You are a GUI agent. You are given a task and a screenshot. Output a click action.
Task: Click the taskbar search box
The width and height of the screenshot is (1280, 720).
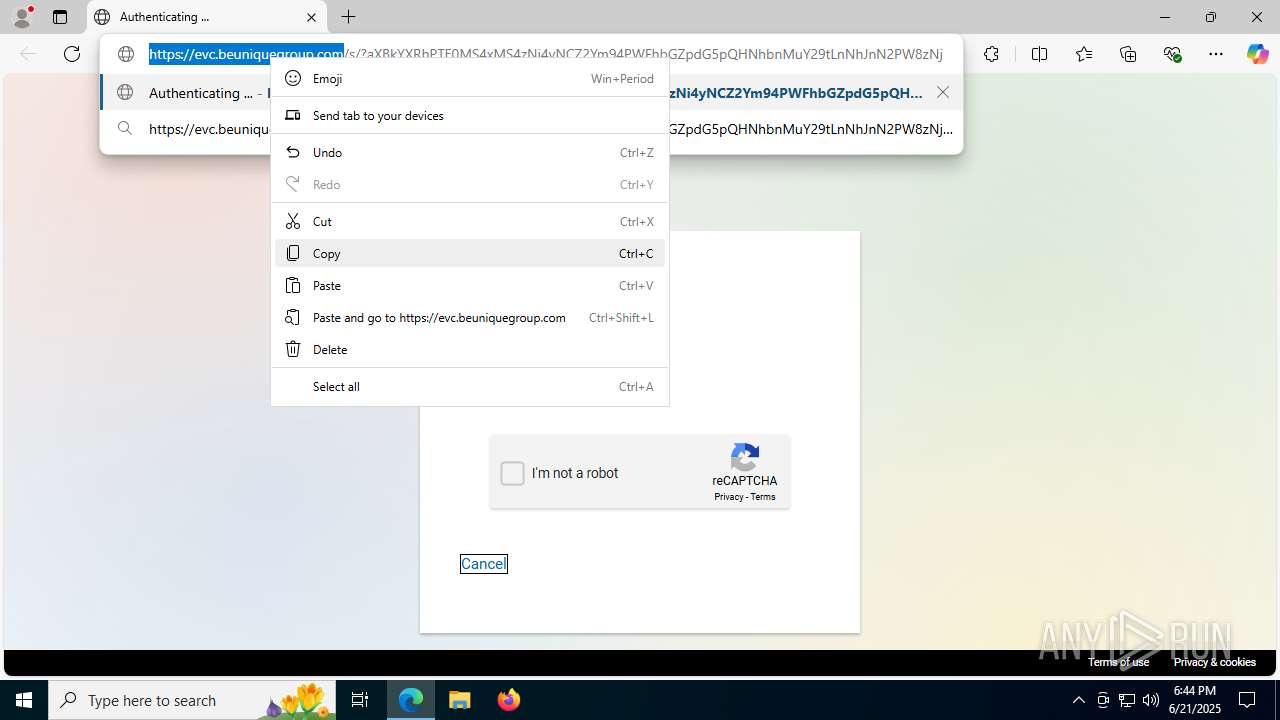[192, 700]
